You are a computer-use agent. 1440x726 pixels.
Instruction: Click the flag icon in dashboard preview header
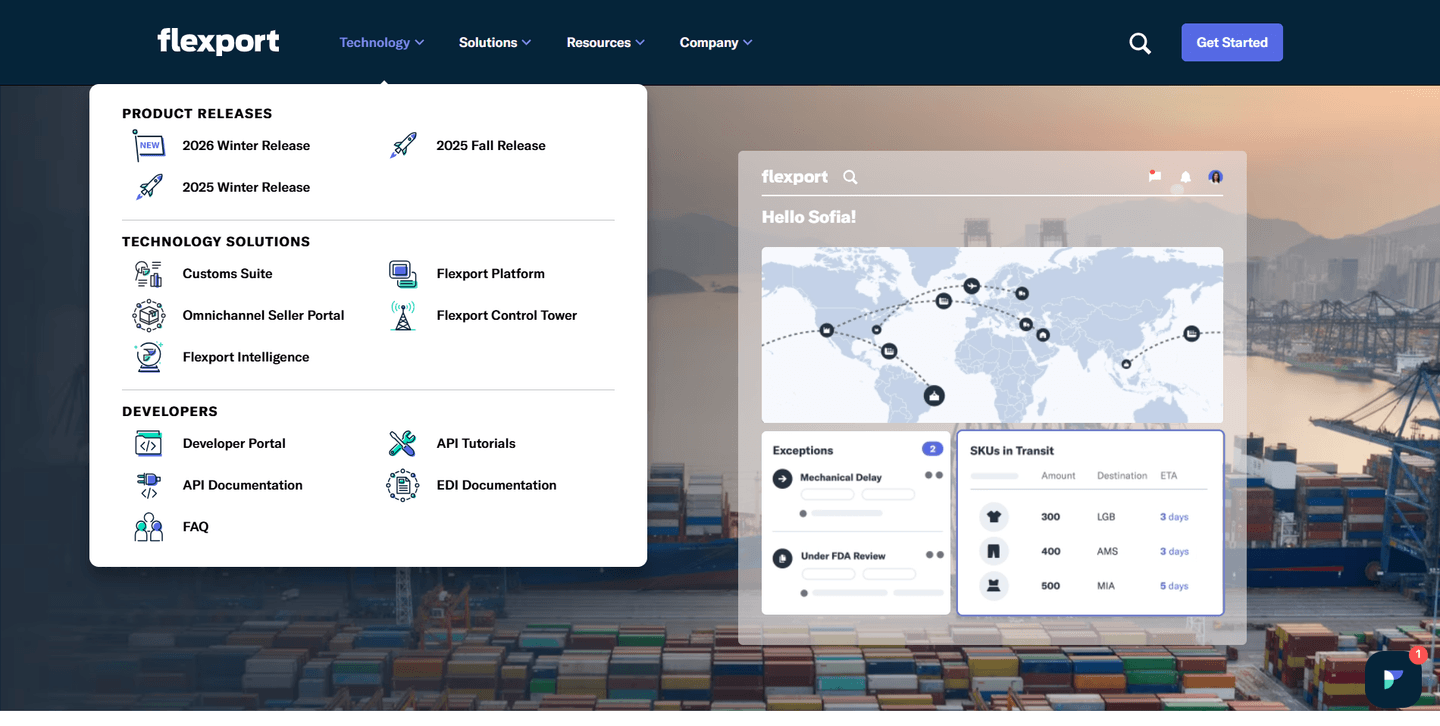(1155, 176)
